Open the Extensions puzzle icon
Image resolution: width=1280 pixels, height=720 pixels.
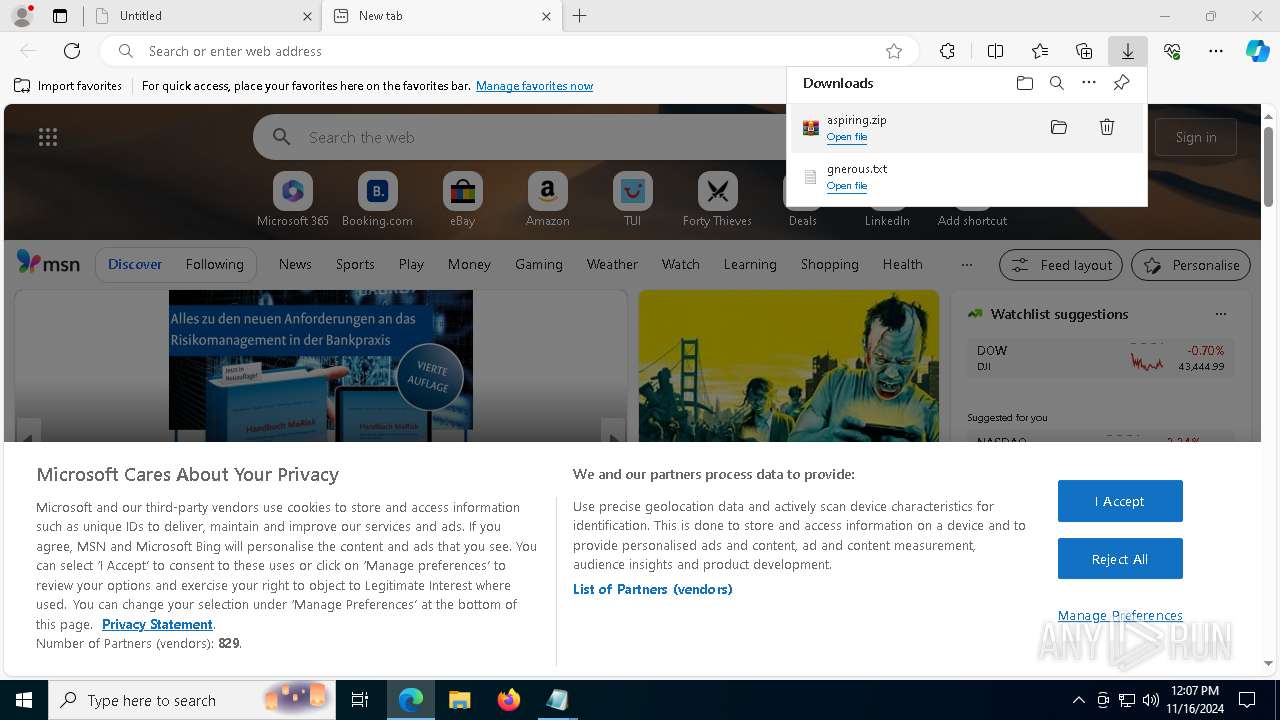point(947,51)
